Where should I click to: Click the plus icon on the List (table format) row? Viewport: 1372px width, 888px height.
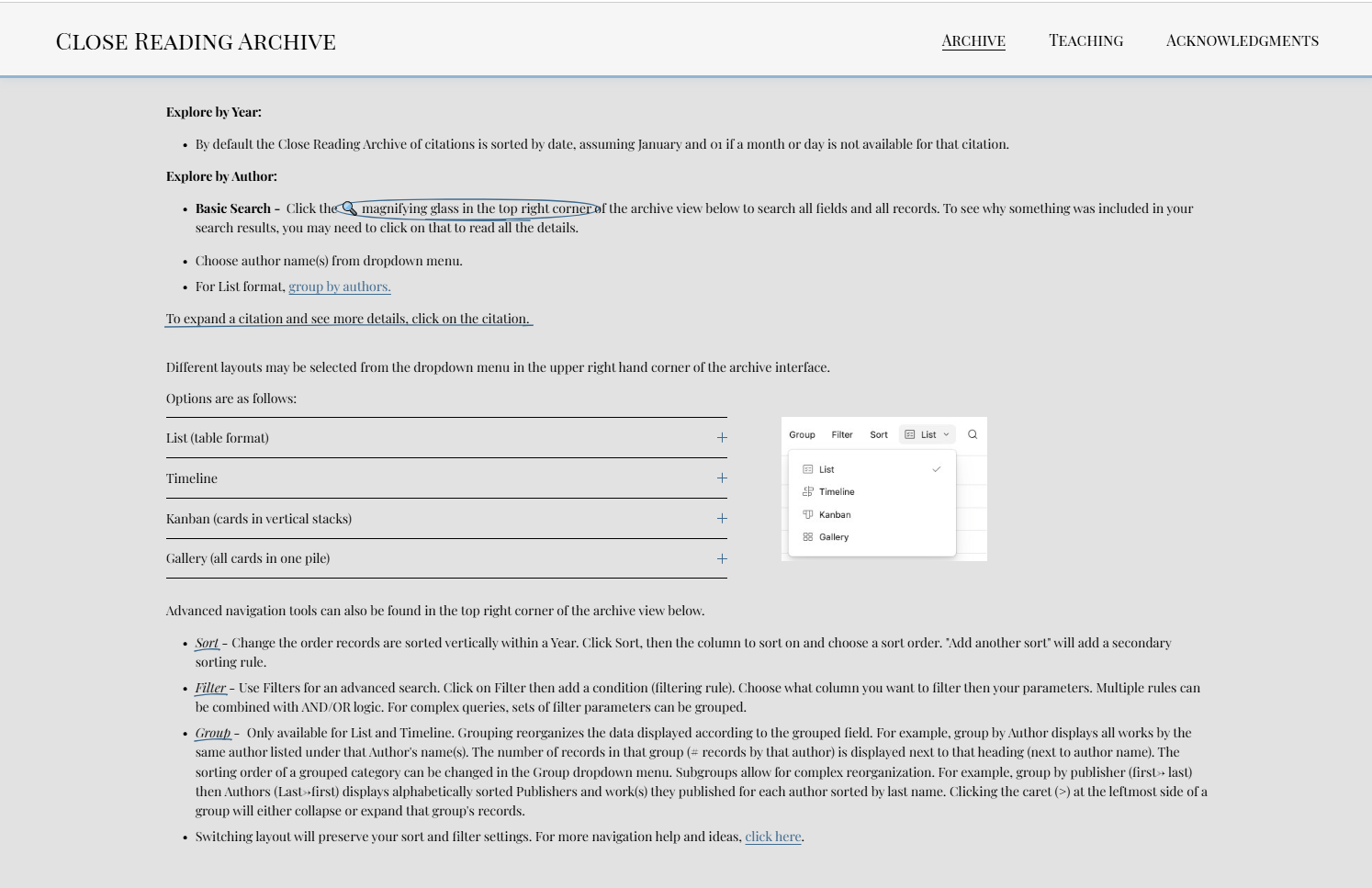click(x=722, y=438)
